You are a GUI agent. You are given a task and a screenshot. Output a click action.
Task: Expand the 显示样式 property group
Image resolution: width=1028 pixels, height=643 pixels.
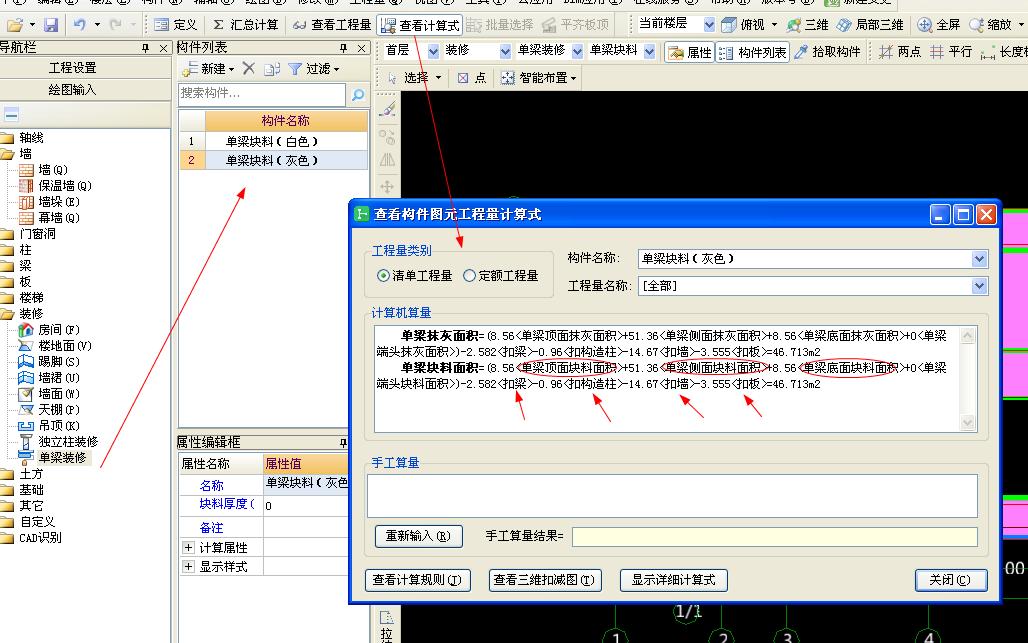(x=188, y=566)
